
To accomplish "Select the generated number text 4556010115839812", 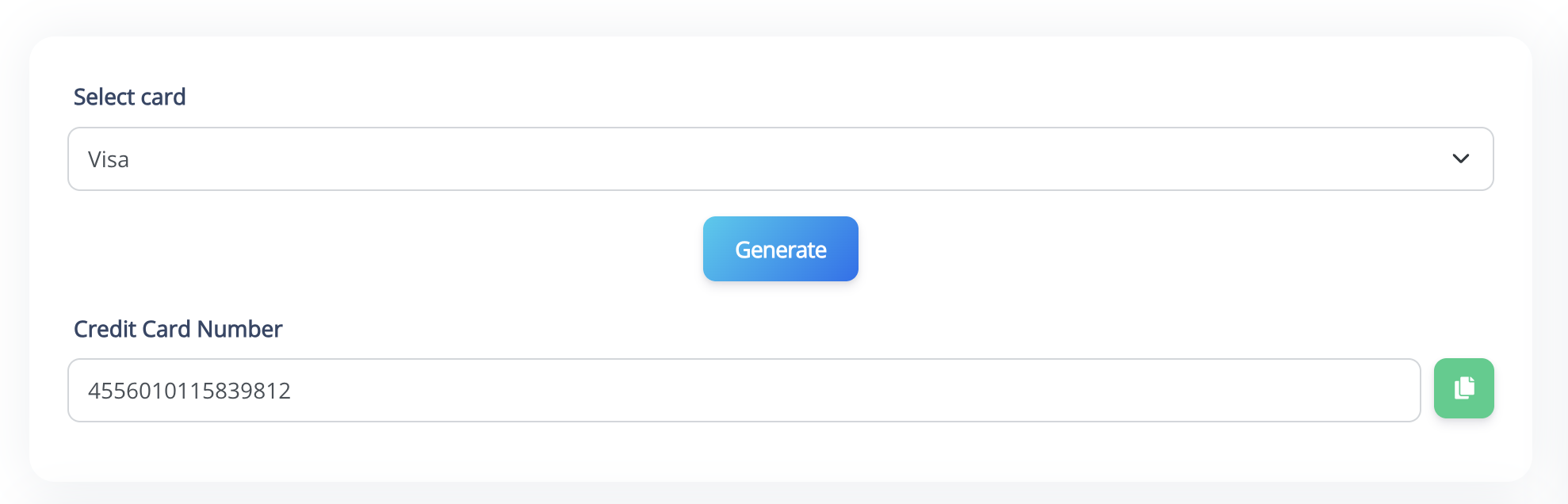I will (189, 391).
